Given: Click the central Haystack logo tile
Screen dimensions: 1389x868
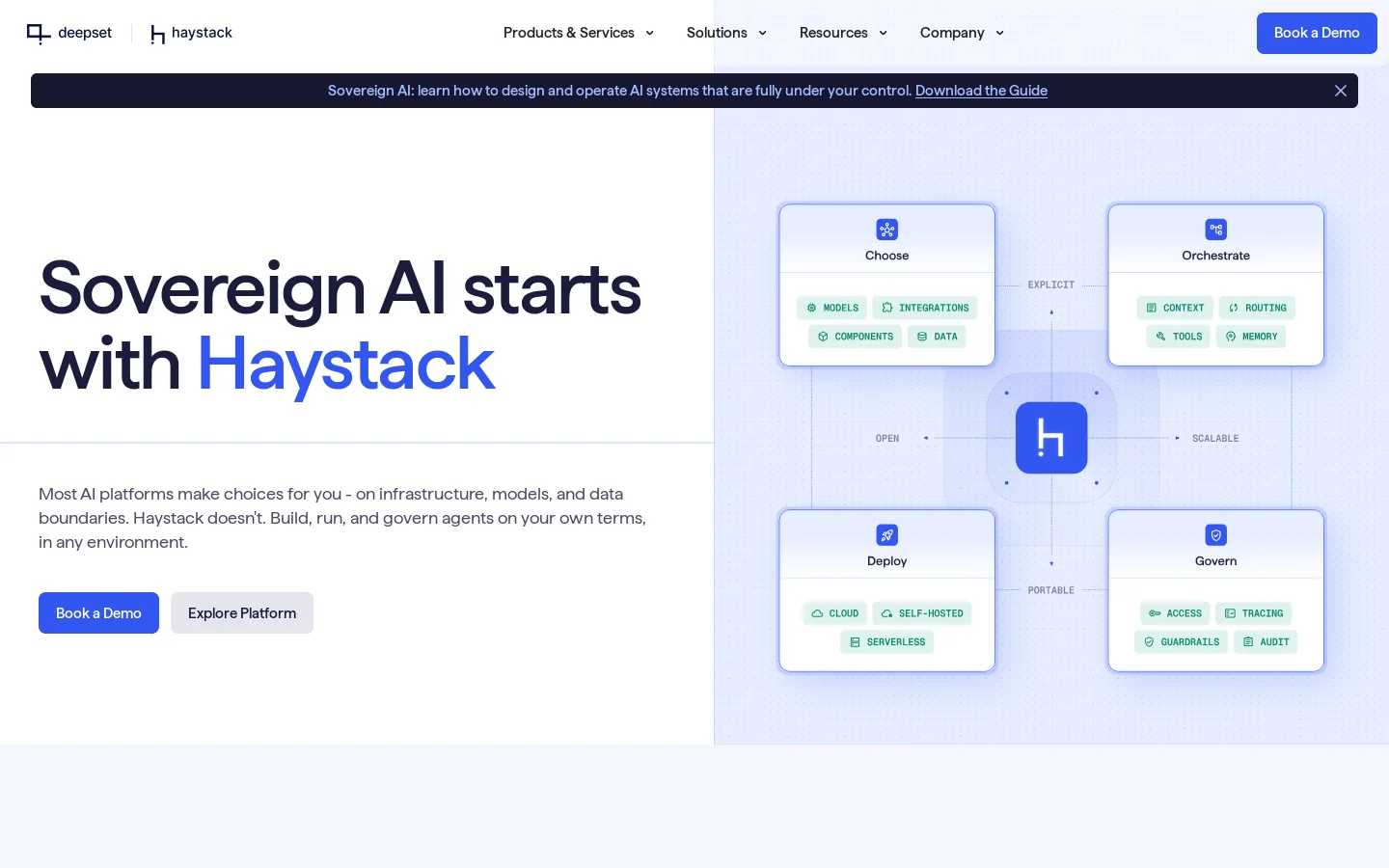Looking at the screenshot, I should coord(1051,438).
